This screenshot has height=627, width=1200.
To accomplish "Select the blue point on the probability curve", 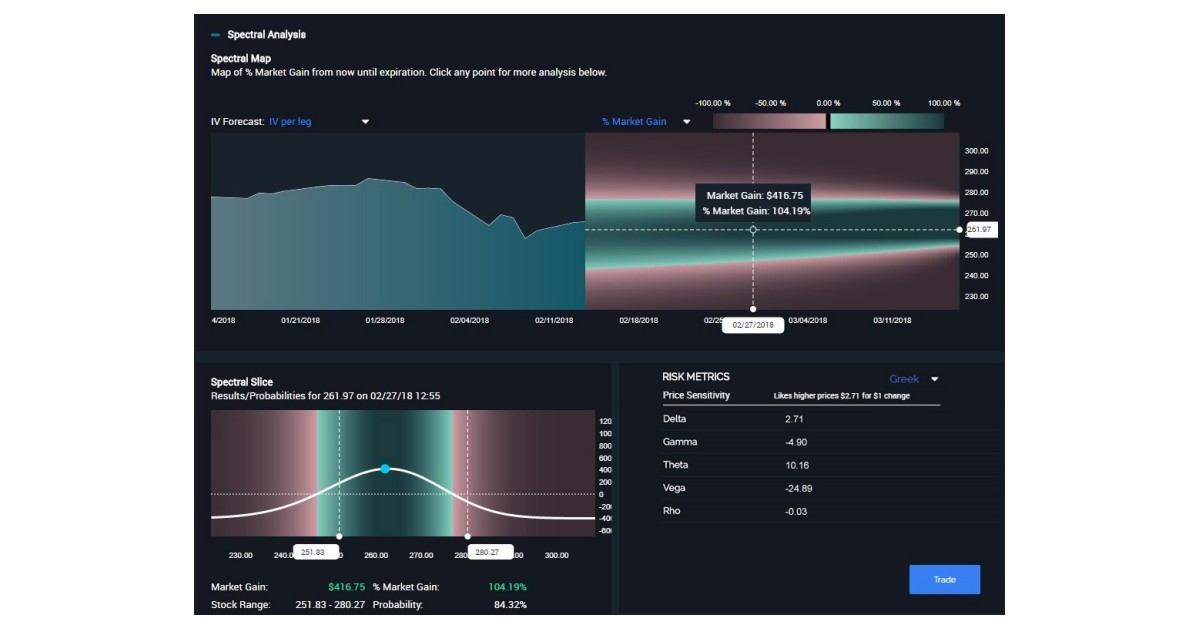I will 383,467.
